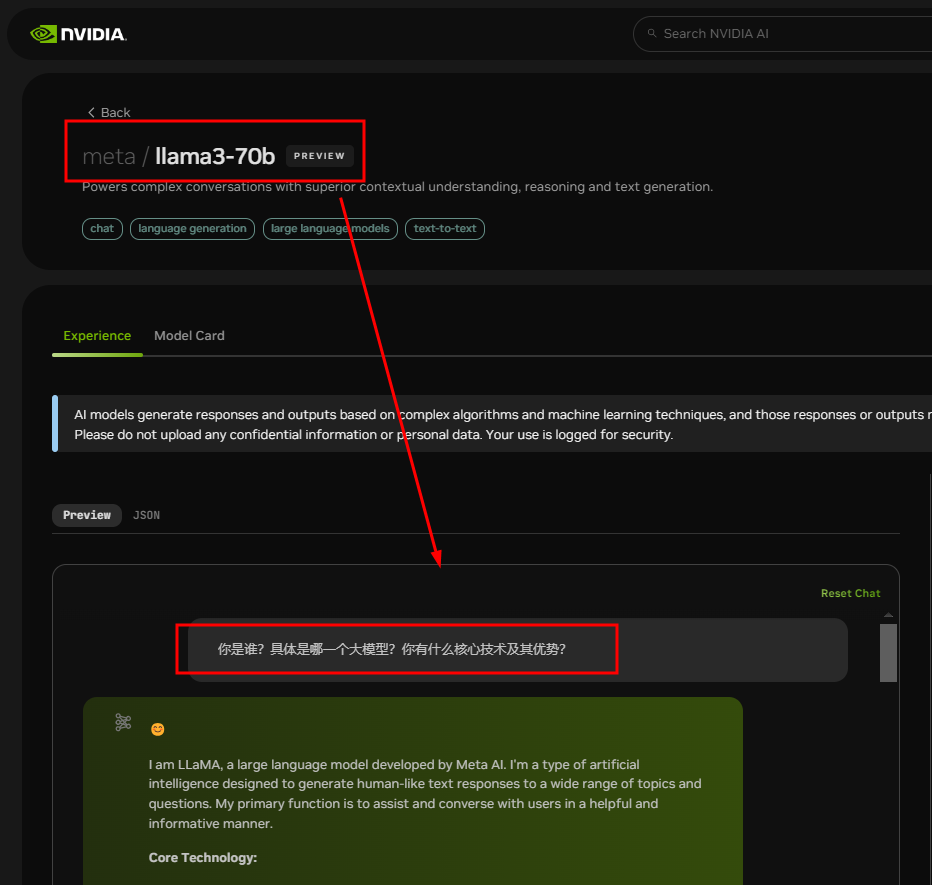
Task: Switch to the Model Card tab
Action: click(189, 336)
